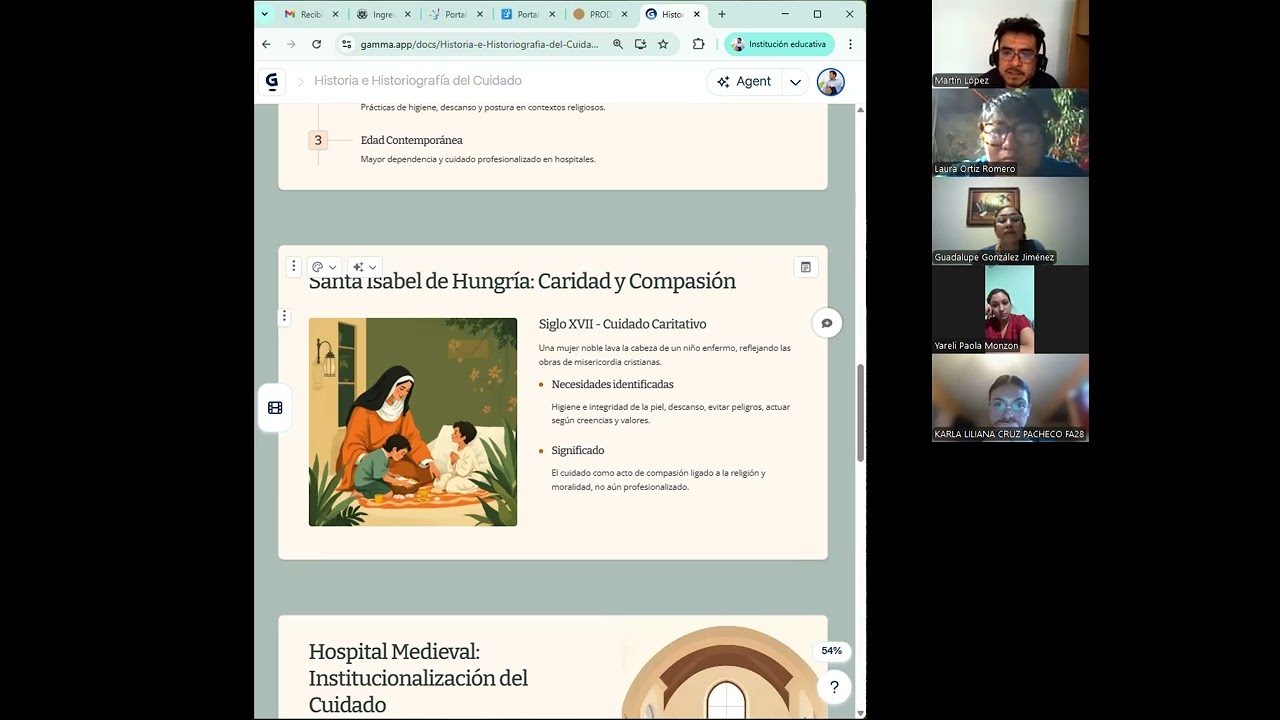Click the card notes icon

[805, 267]
